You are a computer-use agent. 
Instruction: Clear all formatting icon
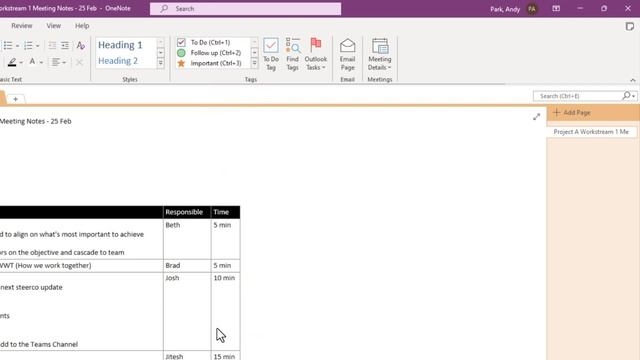coord(80,46)
